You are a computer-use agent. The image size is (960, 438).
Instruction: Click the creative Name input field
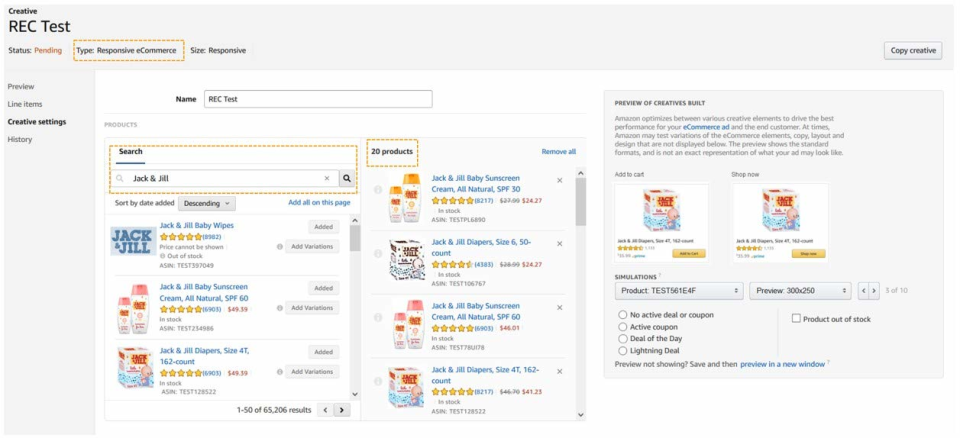pos(317,99)
